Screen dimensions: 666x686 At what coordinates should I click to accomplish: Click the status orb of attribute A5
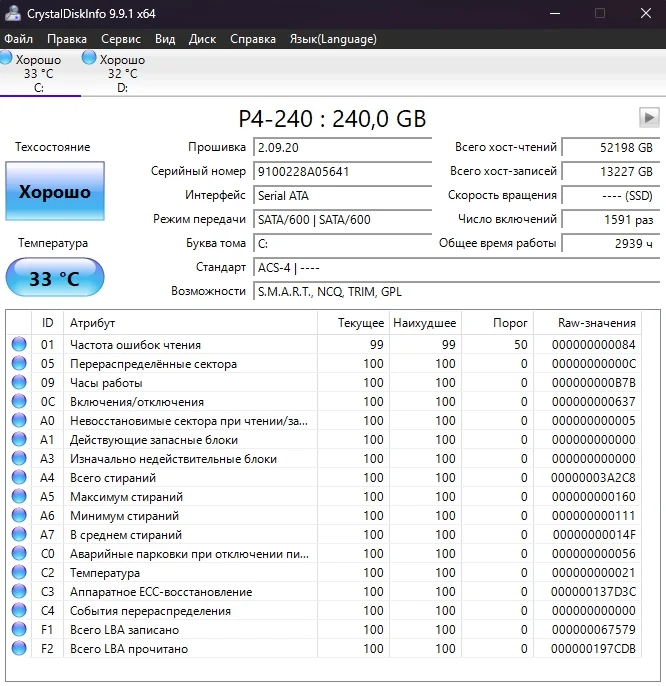(x=19, y=497)
